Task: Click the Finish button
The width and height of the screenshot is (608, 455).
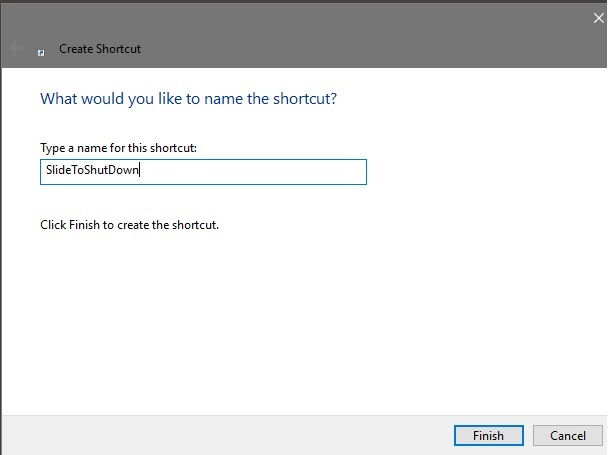Action: 489,435
